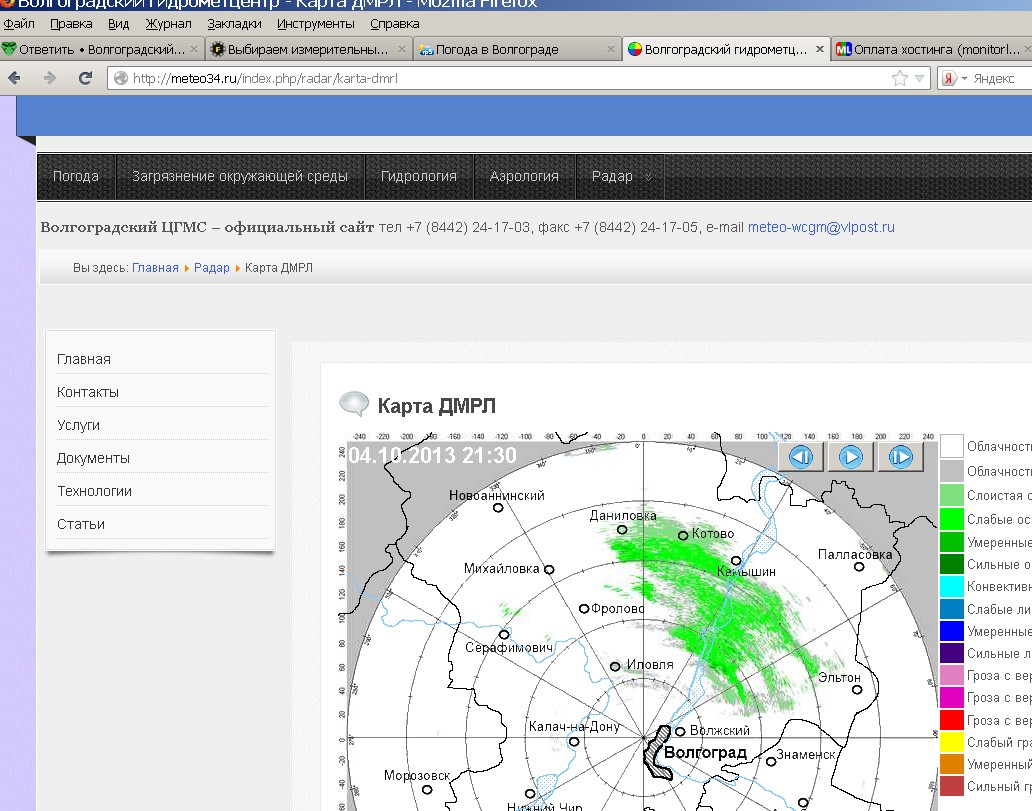The height and width of the screenshot is (811, 1032).
Task: Open the Погода site navigation item
Action: pos(76,176)
